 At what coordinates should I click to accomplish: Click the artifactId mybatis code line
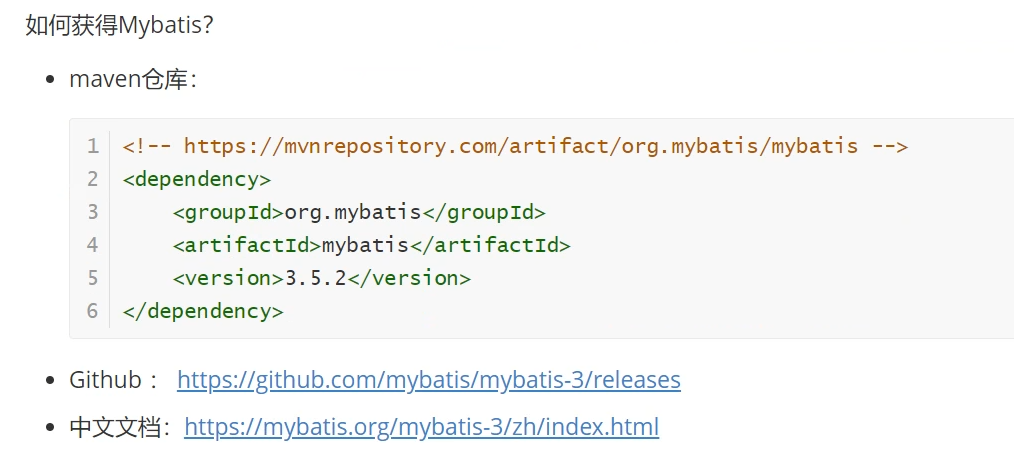(371, 245)
